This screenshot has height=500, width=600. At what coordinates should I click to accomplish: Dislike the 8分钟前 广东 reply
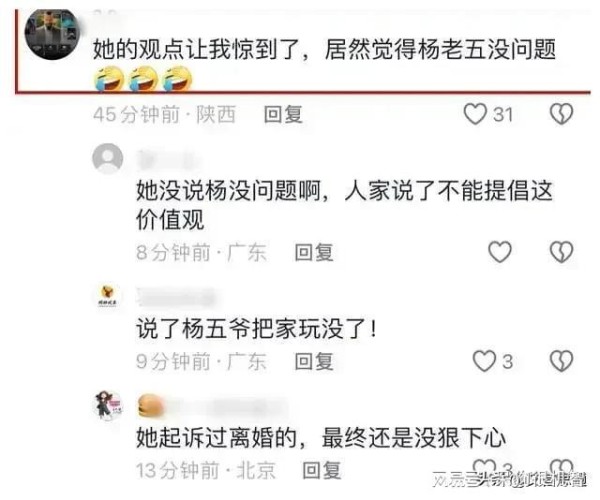[x=561, y=252]
